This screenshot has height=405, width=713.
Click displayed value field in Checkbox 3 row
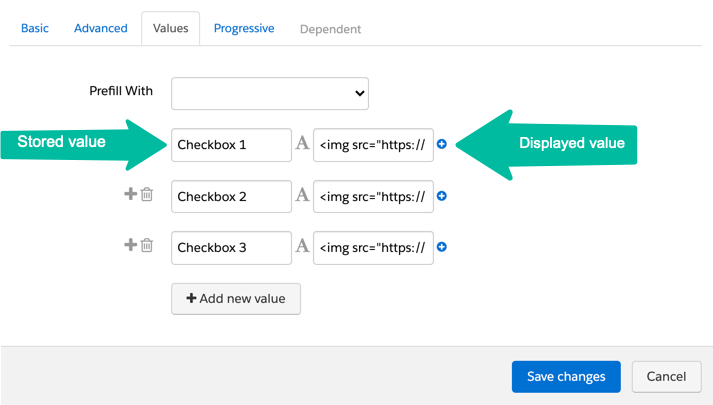[373, 247]
